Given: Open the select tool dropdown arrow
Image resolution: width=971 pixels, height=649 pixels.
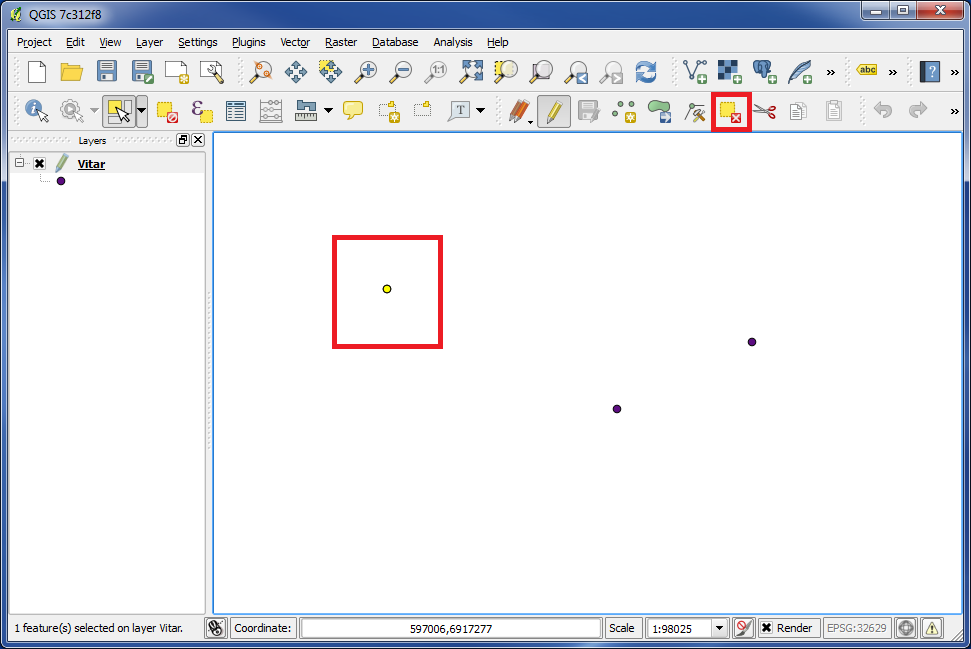Looking at the screenshot, I should 142,111.
